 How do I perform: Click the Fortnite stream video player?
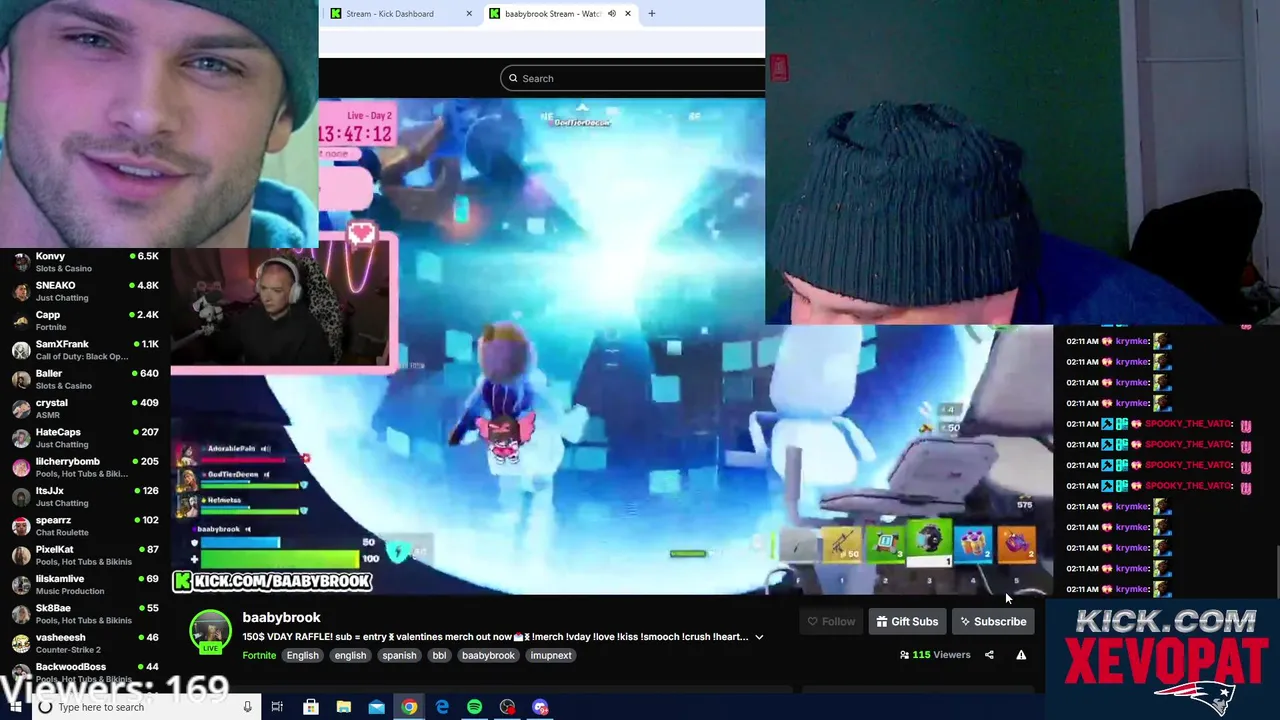[x=611, y=346]
